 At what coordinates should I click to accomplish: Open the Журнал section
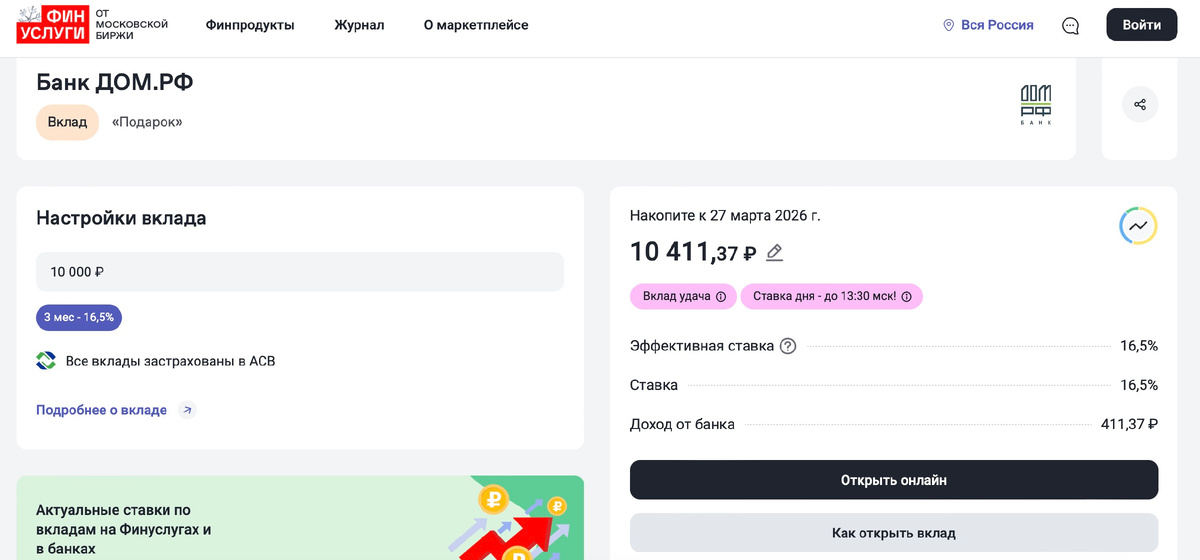tap(359, 25)
